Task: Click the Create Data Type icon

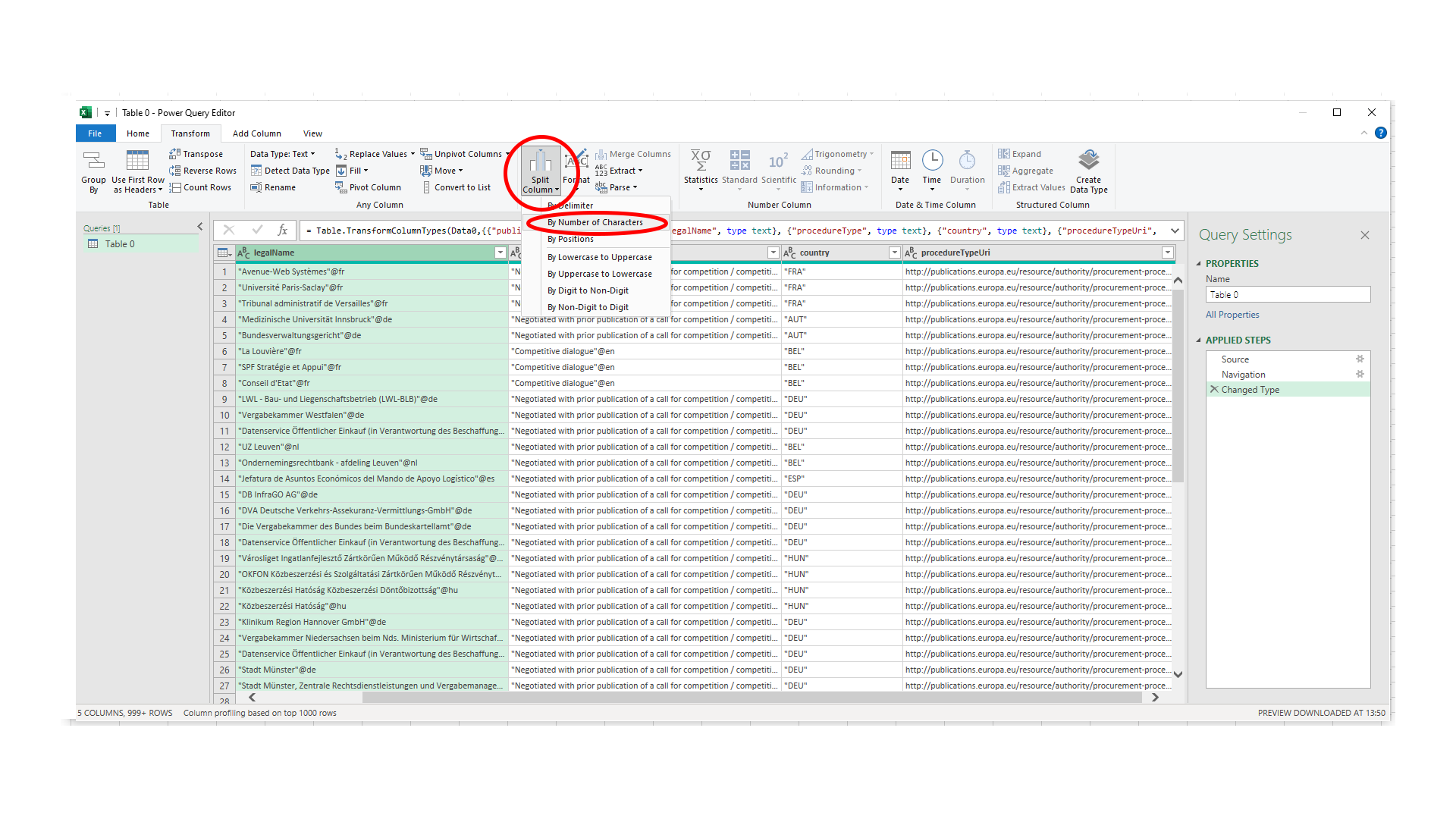Action: tap(1088, 170)
